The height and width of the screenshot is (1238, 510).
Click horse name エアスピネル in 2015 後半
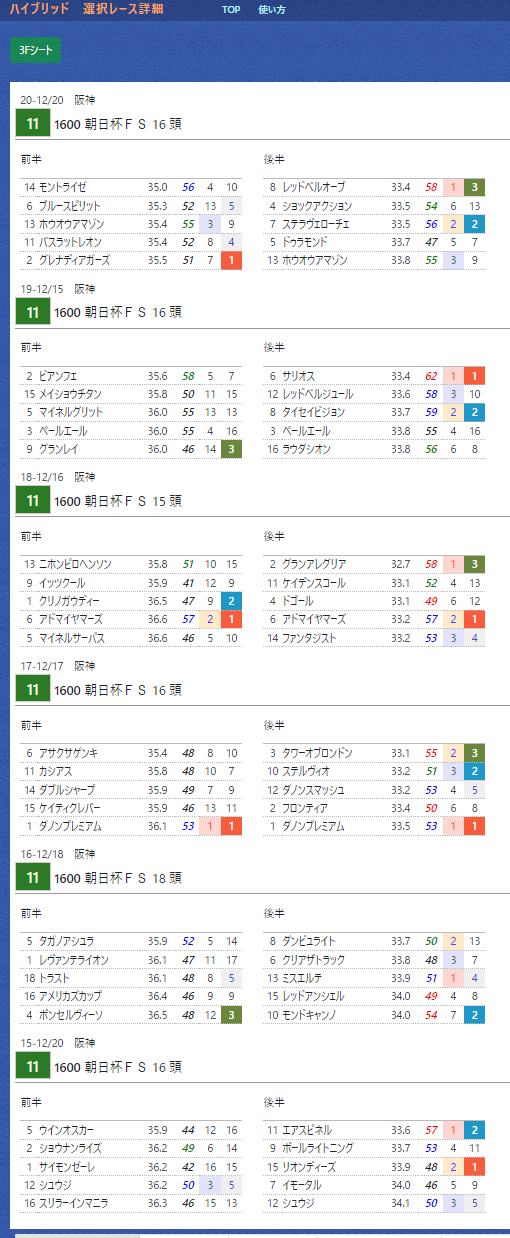pyautogui.click(x=307, y=1130)
